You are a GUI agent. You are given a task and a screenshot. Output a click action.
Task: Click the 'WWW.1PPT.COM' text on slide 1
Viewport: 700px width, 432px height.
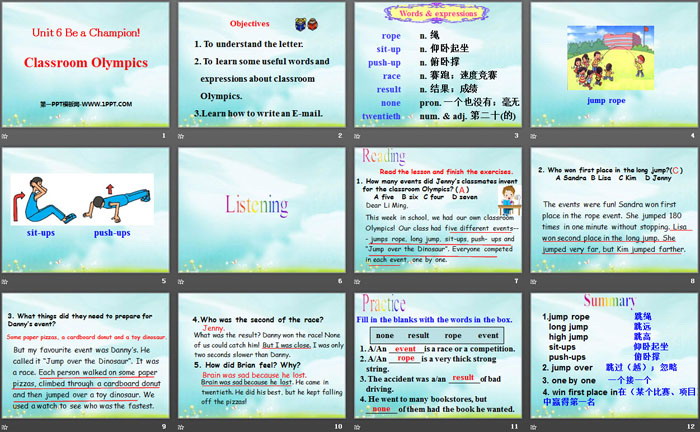107,104
